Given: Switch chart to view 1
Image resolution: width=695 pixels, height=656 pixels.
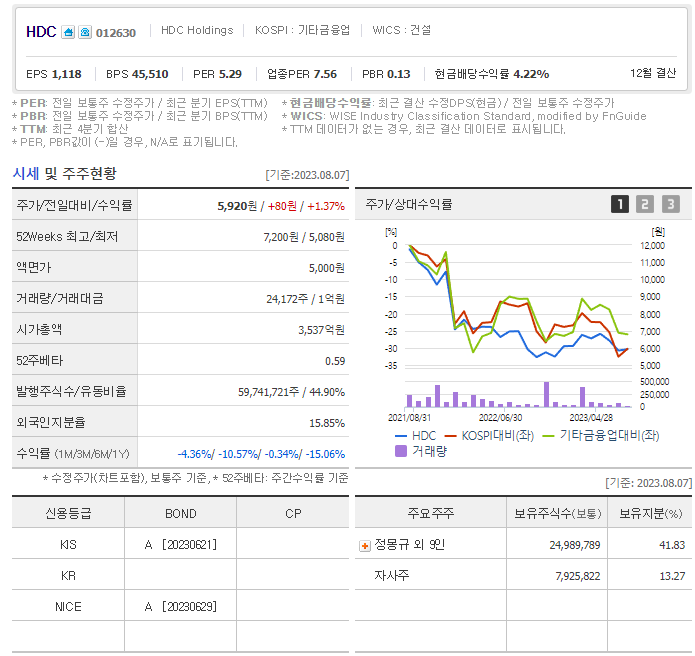Looking at the screenshot, I should click(620, 204).
